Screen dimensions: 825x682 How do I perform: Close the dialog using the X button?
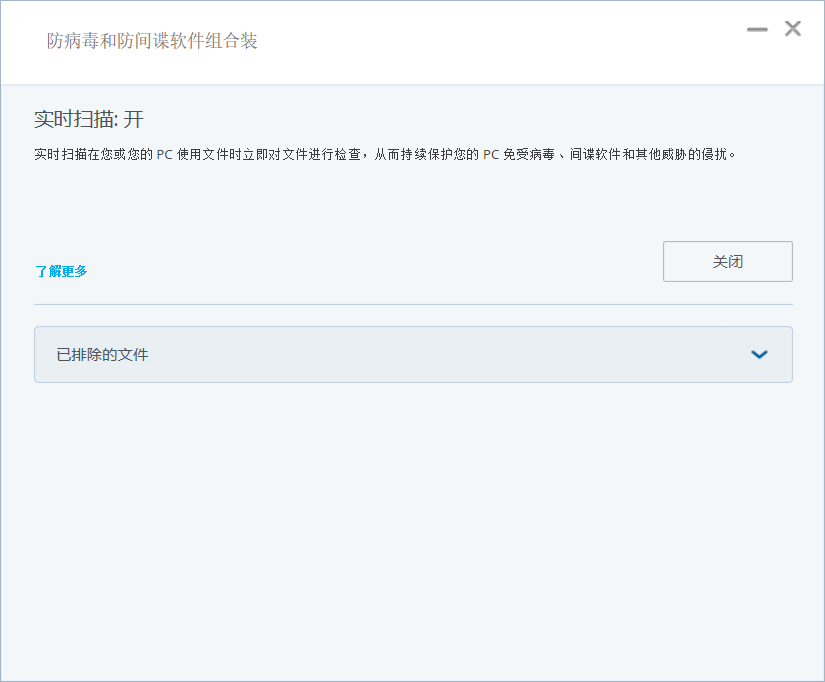pos(793,29)
